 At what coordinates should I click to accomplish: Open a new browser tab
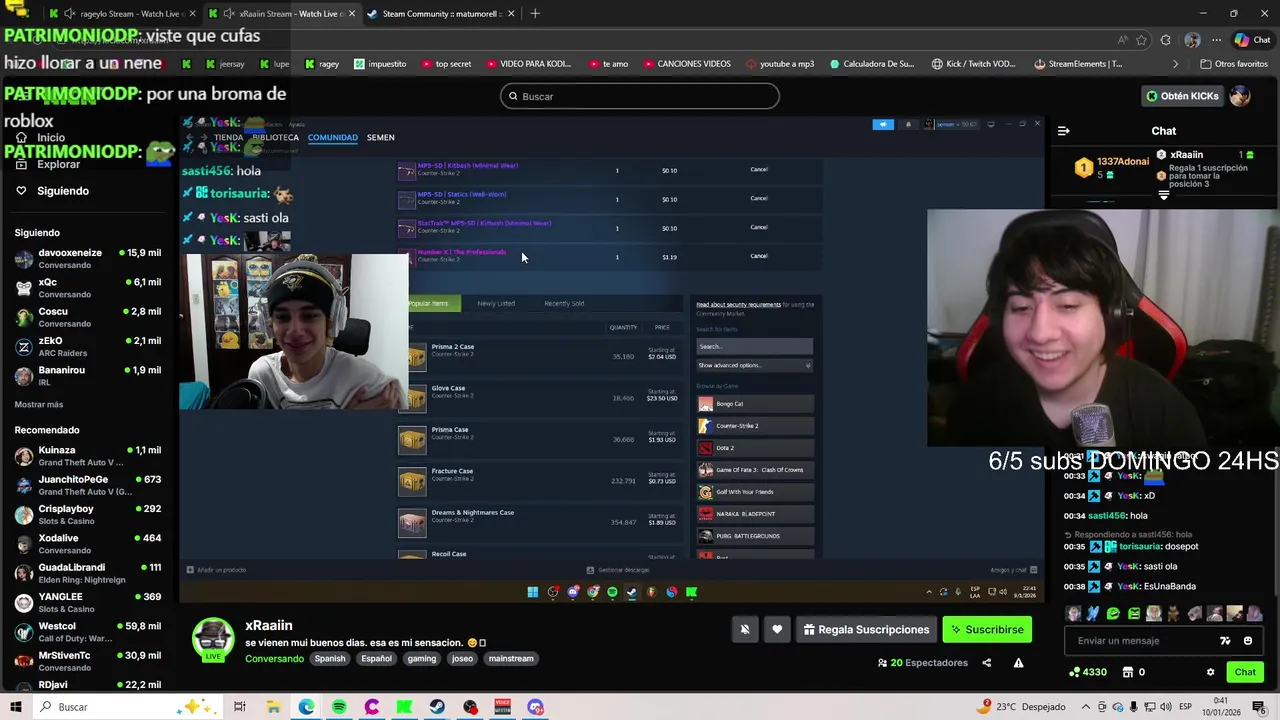point(535,14)
